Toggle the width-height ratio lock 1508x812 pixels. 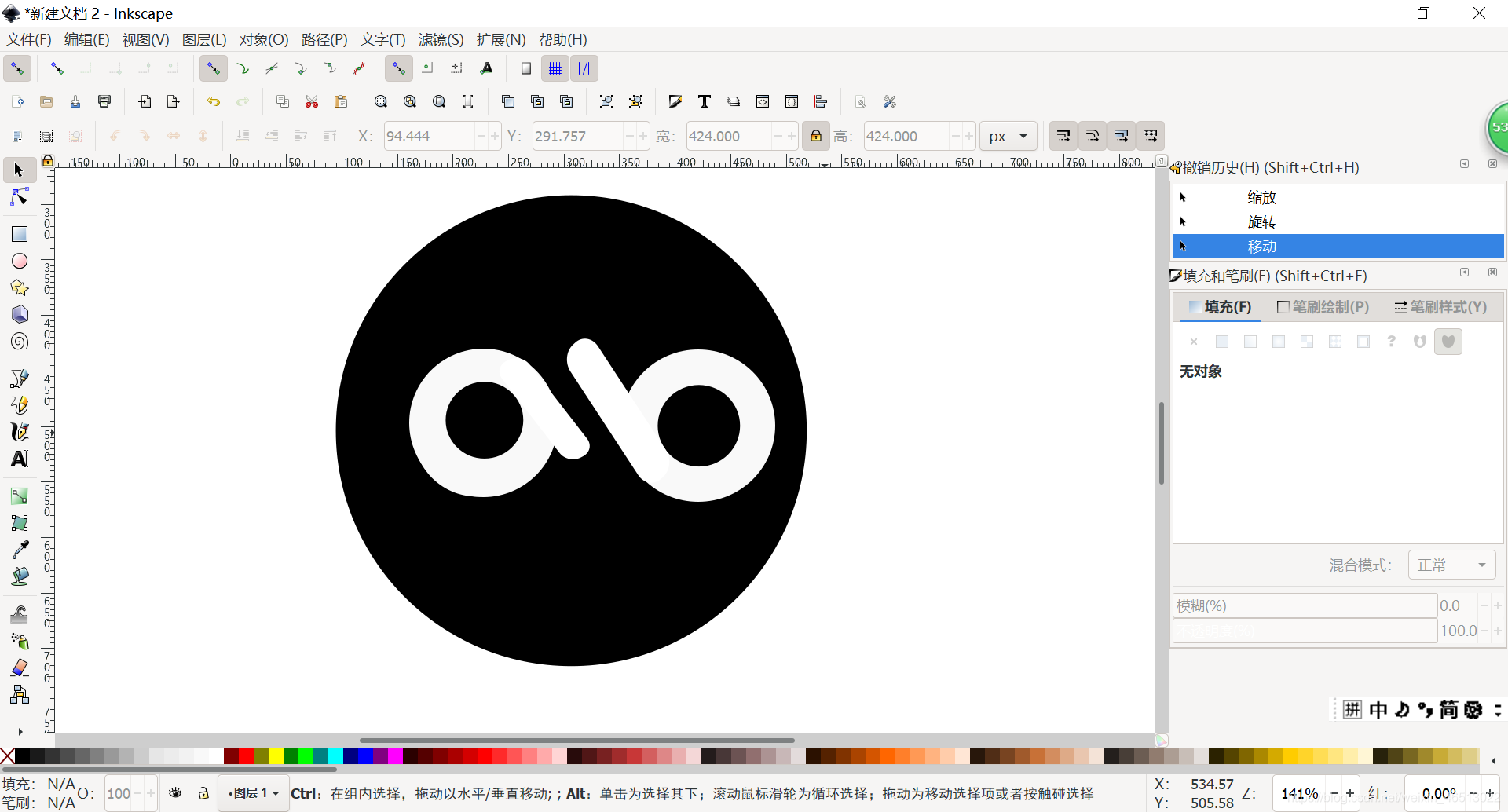point(816,136)
